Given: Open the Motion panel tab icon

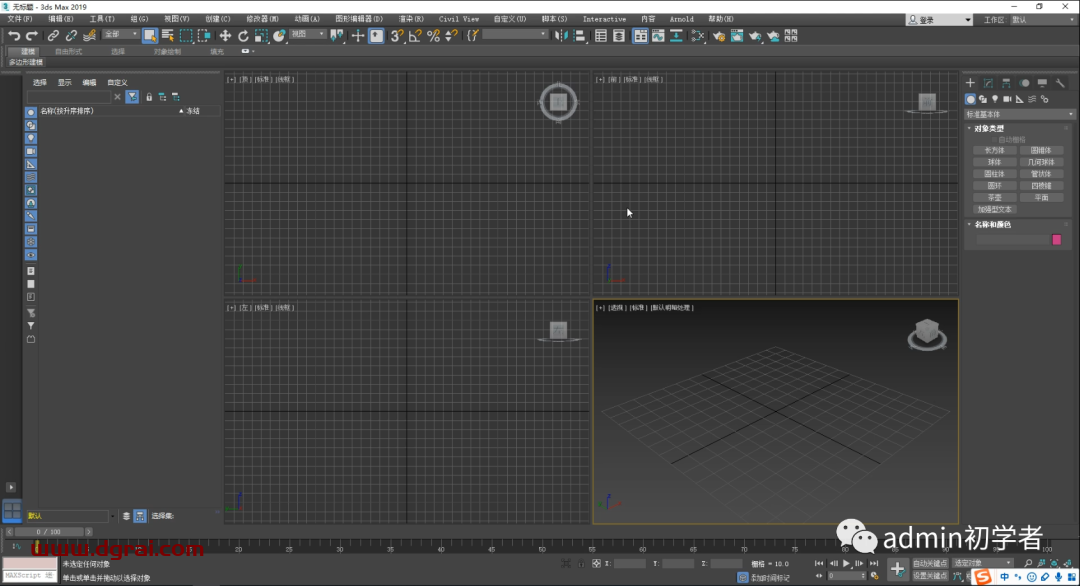Looking at the screenshot, I should 1024,83.
